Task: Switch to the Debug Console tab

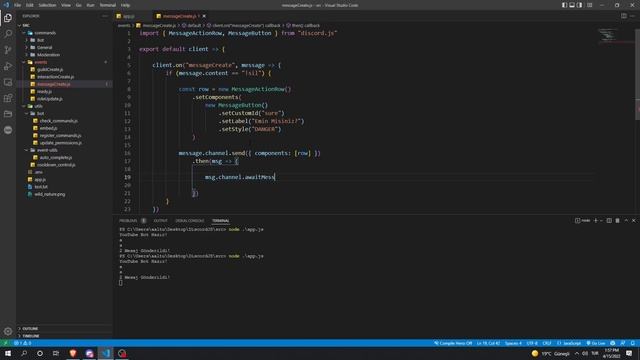Action: pos(189,220)
